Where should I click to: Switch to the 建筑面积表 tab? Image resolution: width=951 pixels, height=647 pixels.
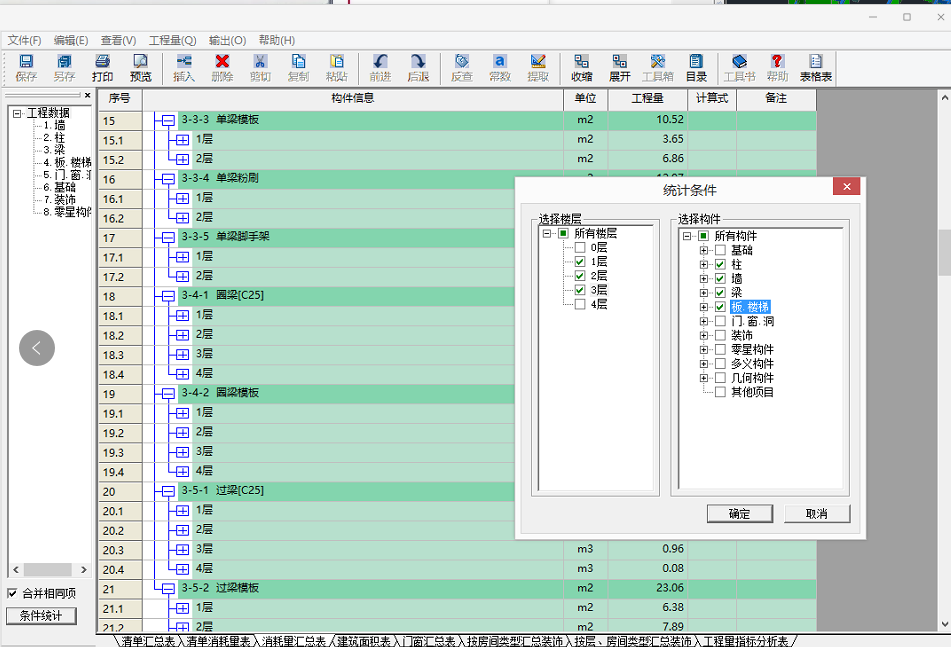363,640
